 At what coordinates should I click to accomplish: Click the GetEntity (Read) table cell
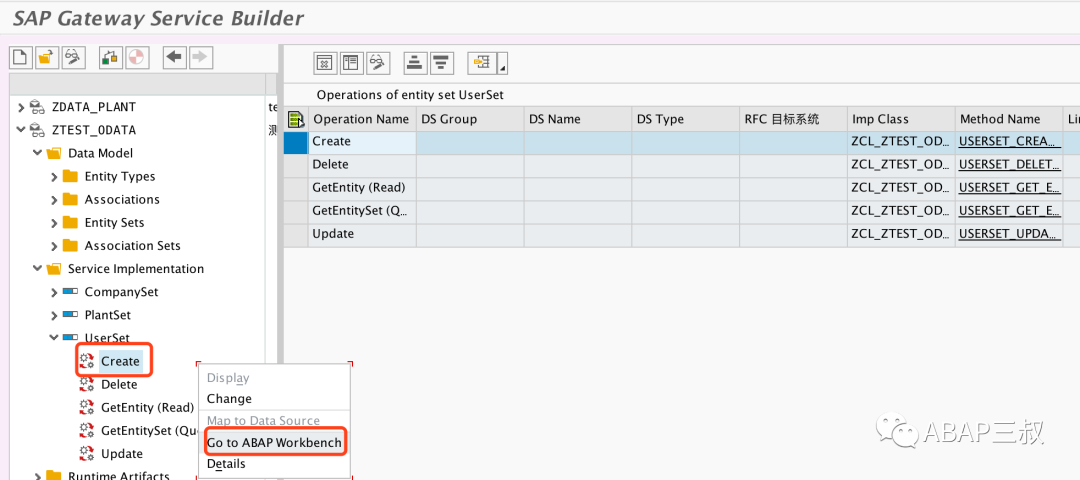point(362,188)
